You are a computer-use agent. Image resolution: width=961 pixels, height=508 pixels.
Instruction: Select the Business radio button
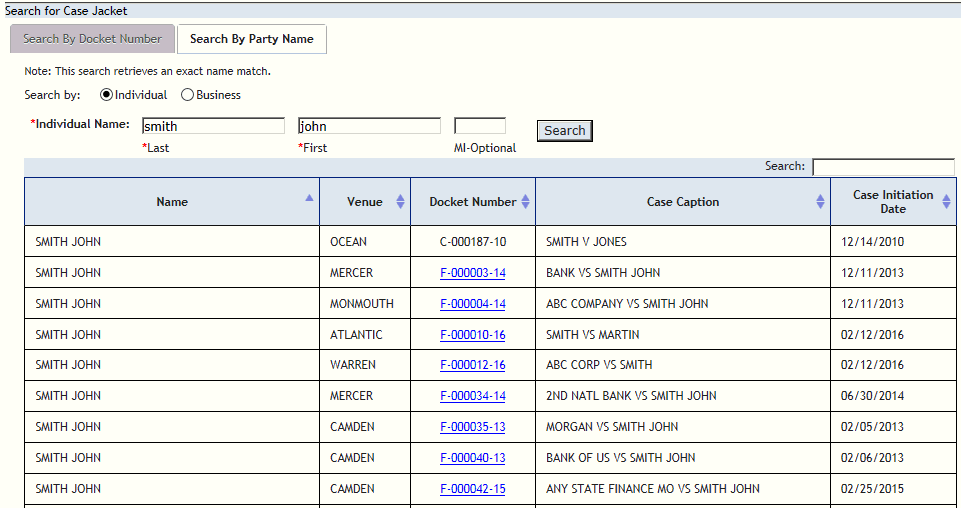tap(187, 95)
